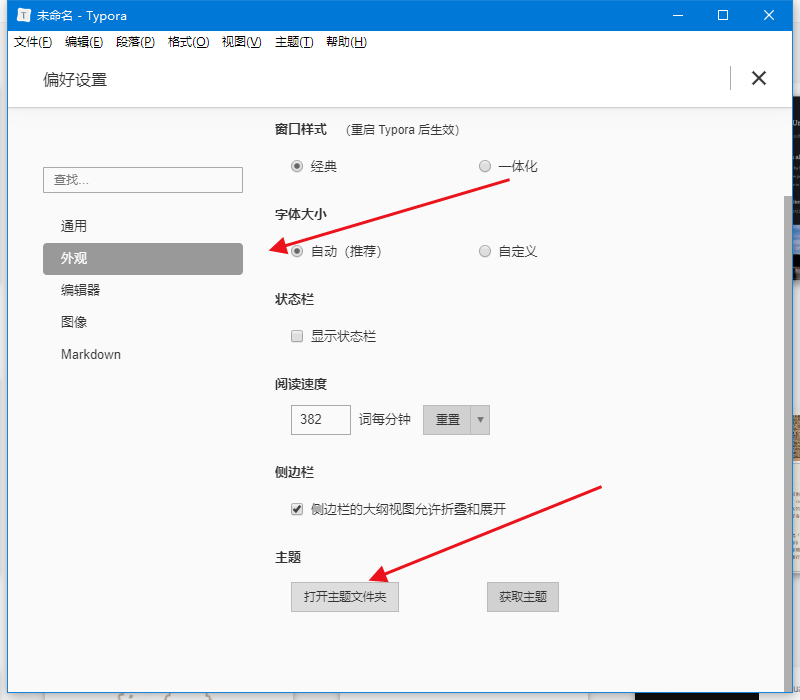This screenshot has width=800, height=700.
Task: Open the 文件 menu
Action: pos(32,42)
